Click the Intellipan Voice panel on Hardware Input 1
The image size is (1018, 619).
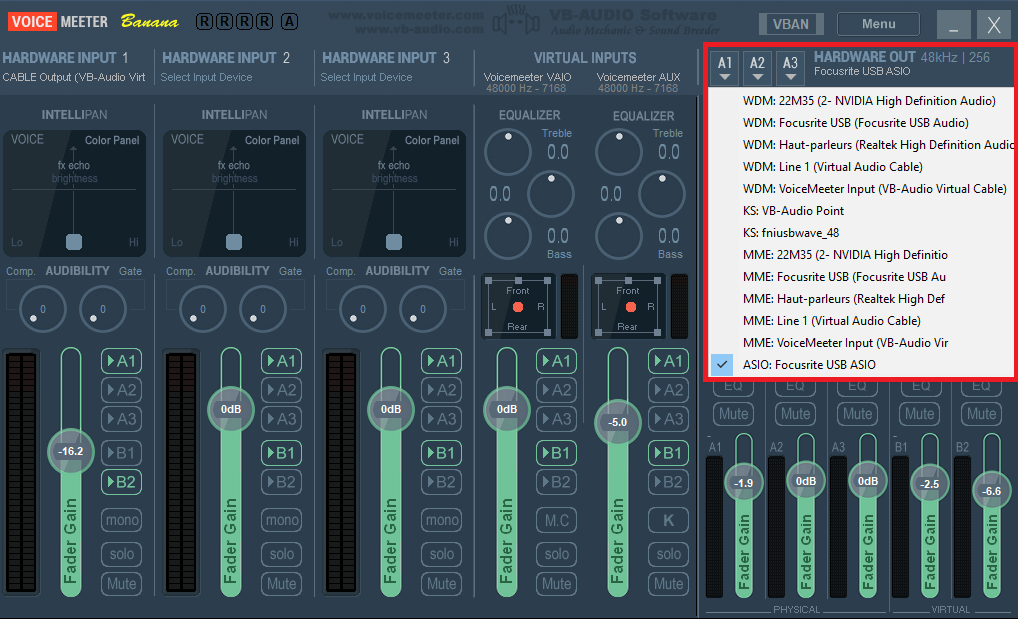tap(74, 192)
